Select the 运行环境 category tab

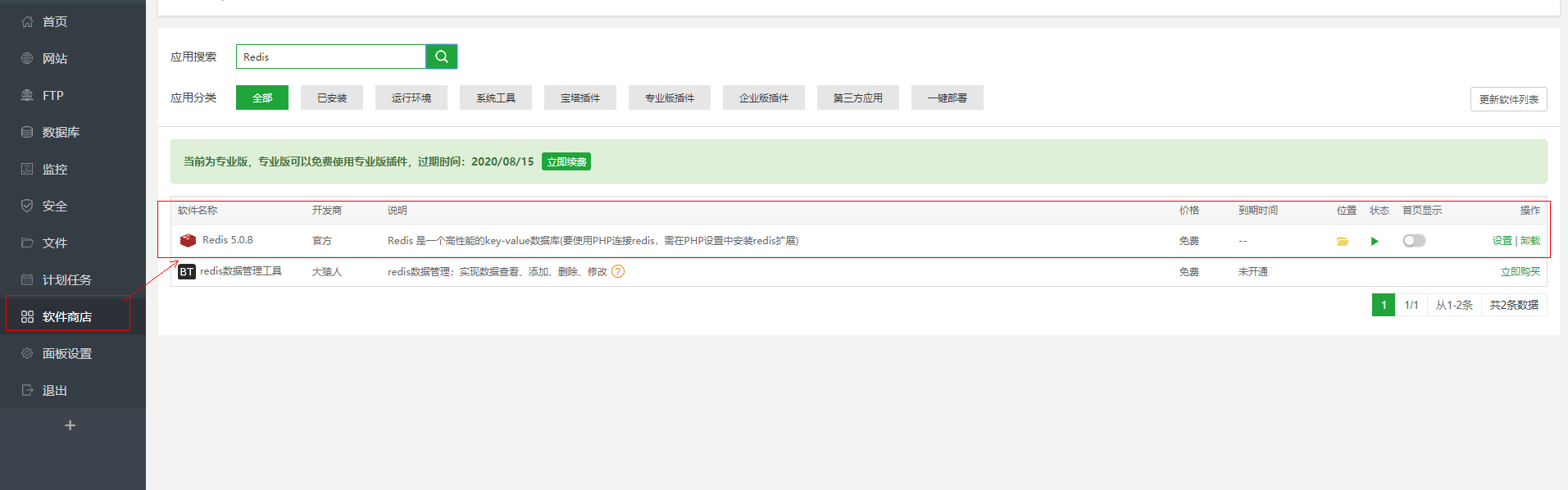pos(411,98)
